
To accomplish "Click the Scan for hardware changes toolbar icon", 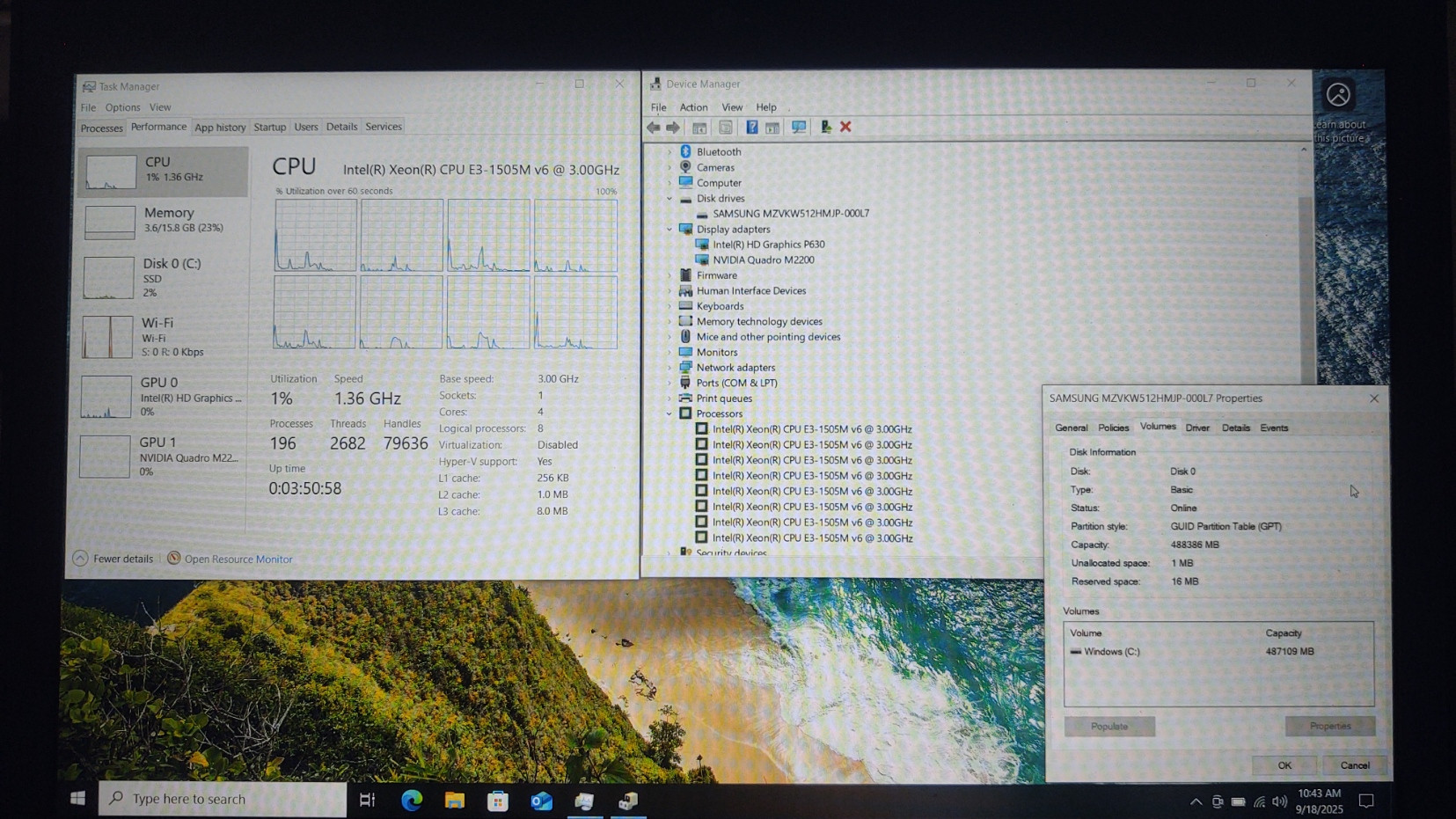I will click(798, 128).
